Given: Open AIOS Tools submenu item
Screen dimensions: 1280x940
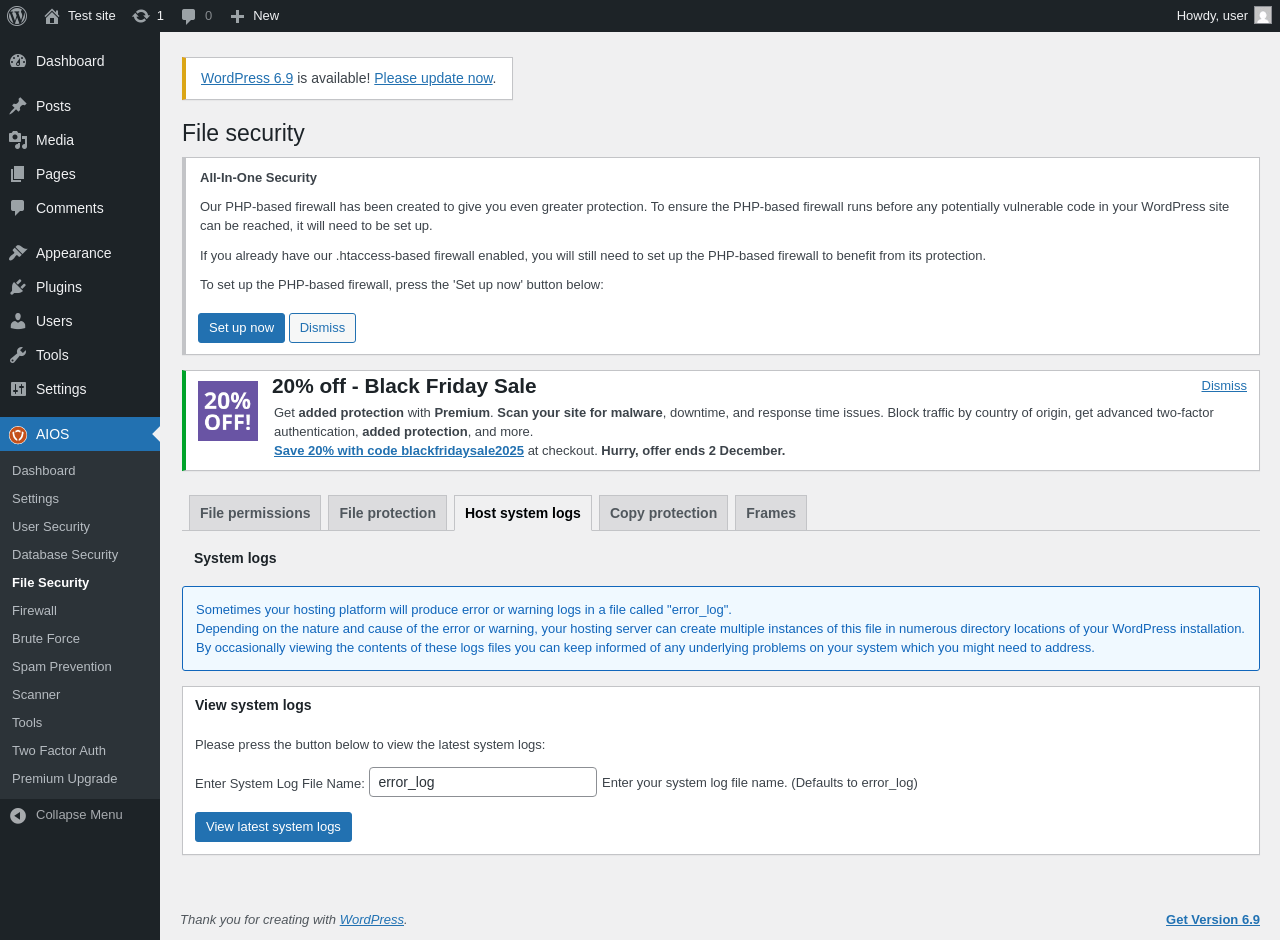Looking at the screenshot, I should pos(27,722).
